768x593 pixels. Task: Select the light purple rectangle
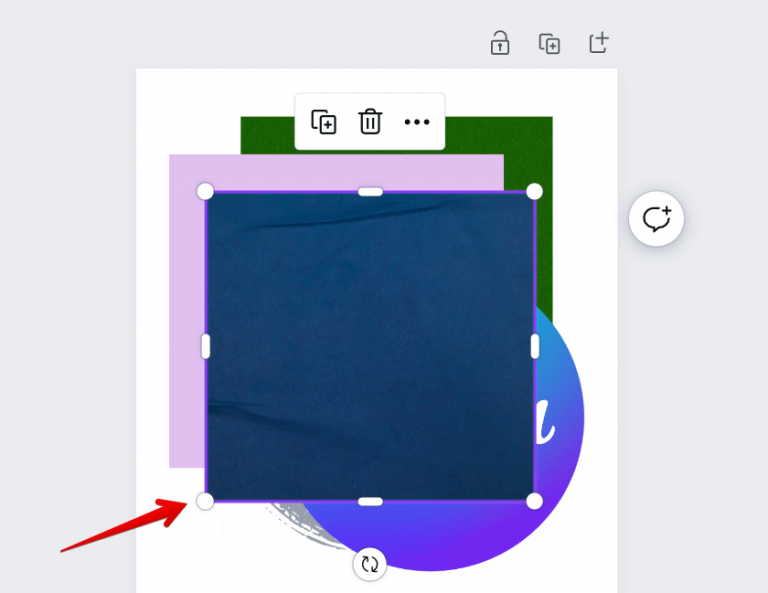click(187, 313)
